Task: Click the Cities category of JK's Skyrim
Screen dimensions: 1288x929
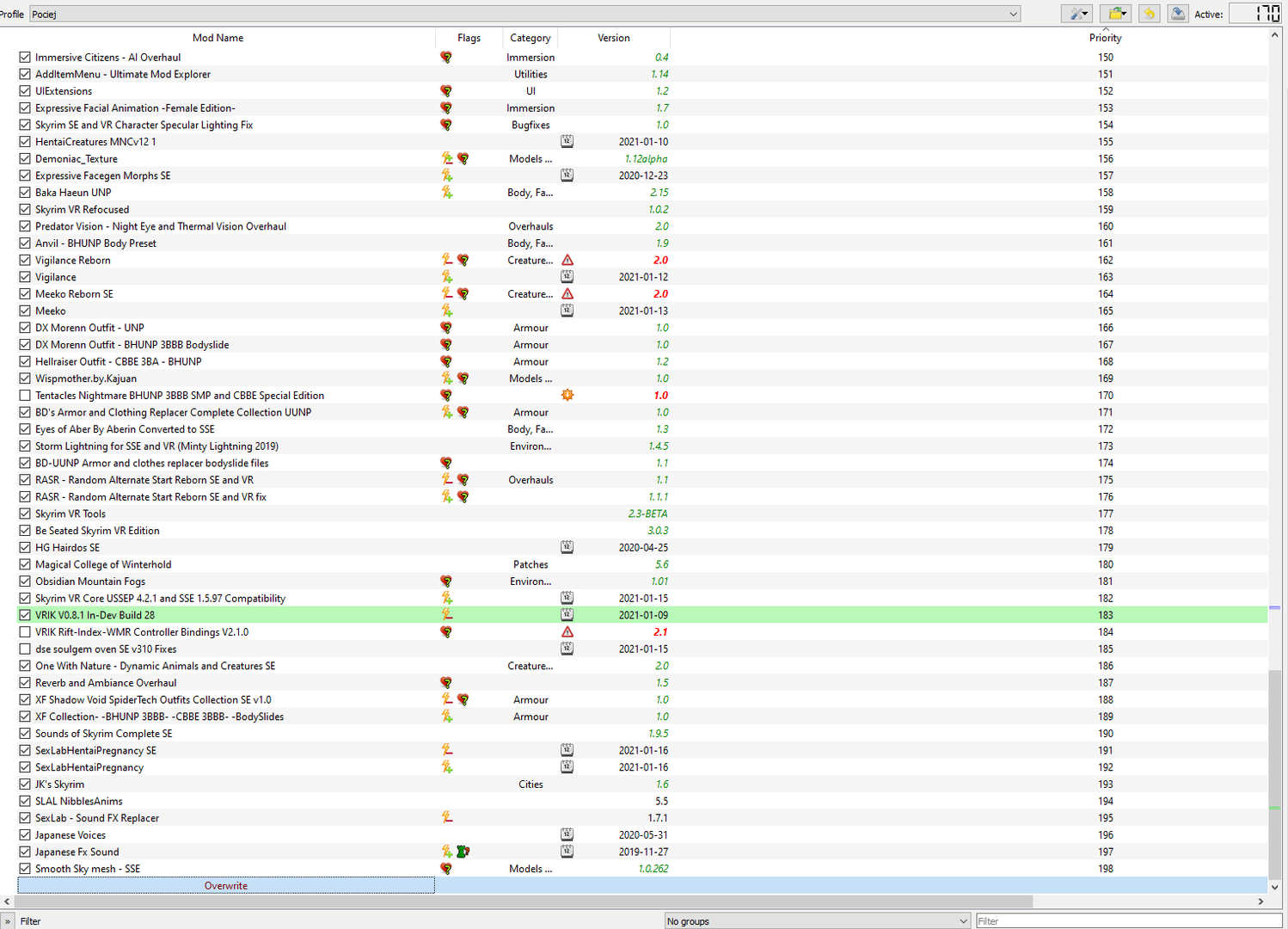Action: pos(531,784)
